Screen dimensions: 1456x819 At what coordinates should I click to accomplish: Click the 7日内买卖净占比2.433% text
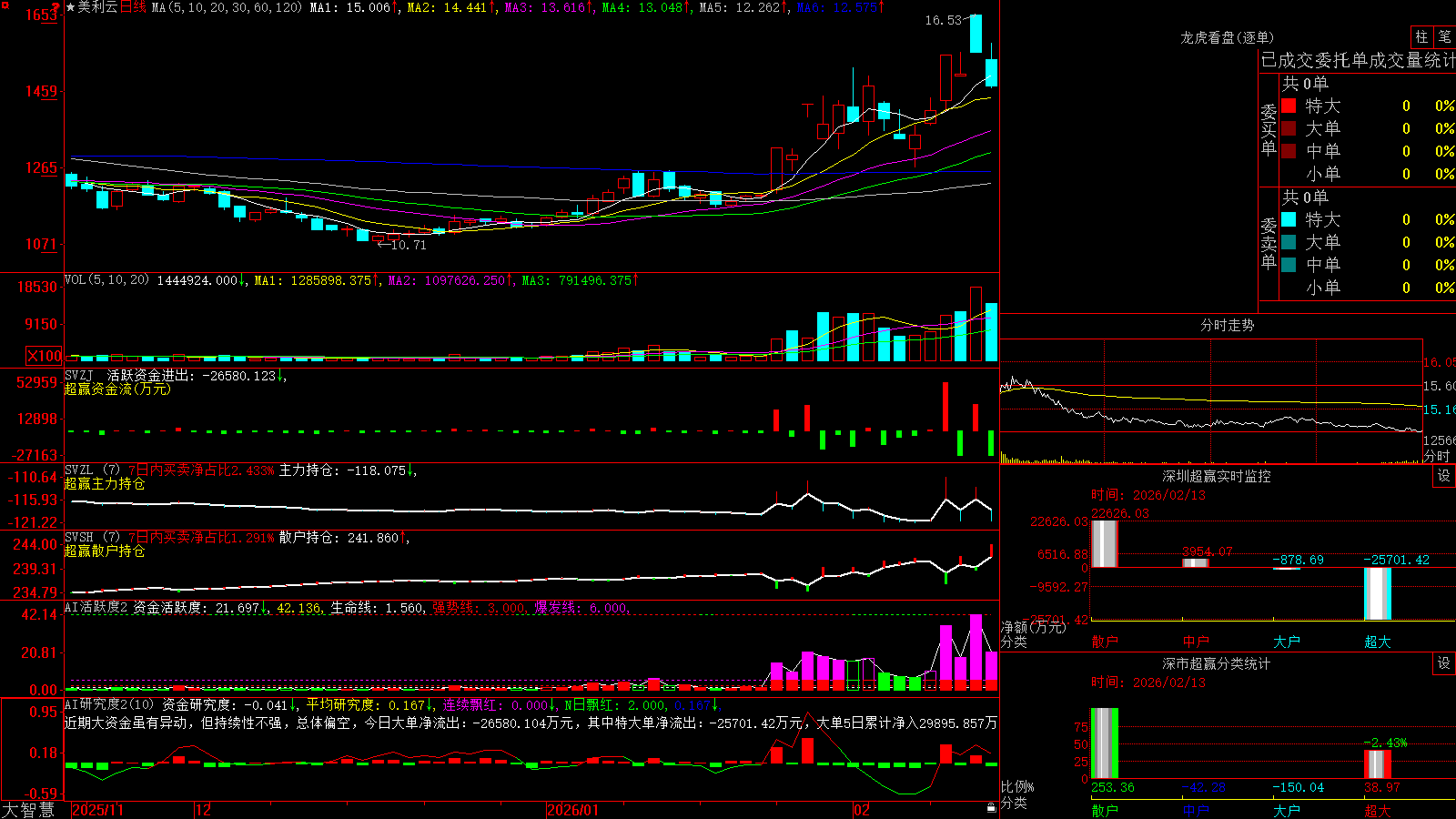click(201, 470)
